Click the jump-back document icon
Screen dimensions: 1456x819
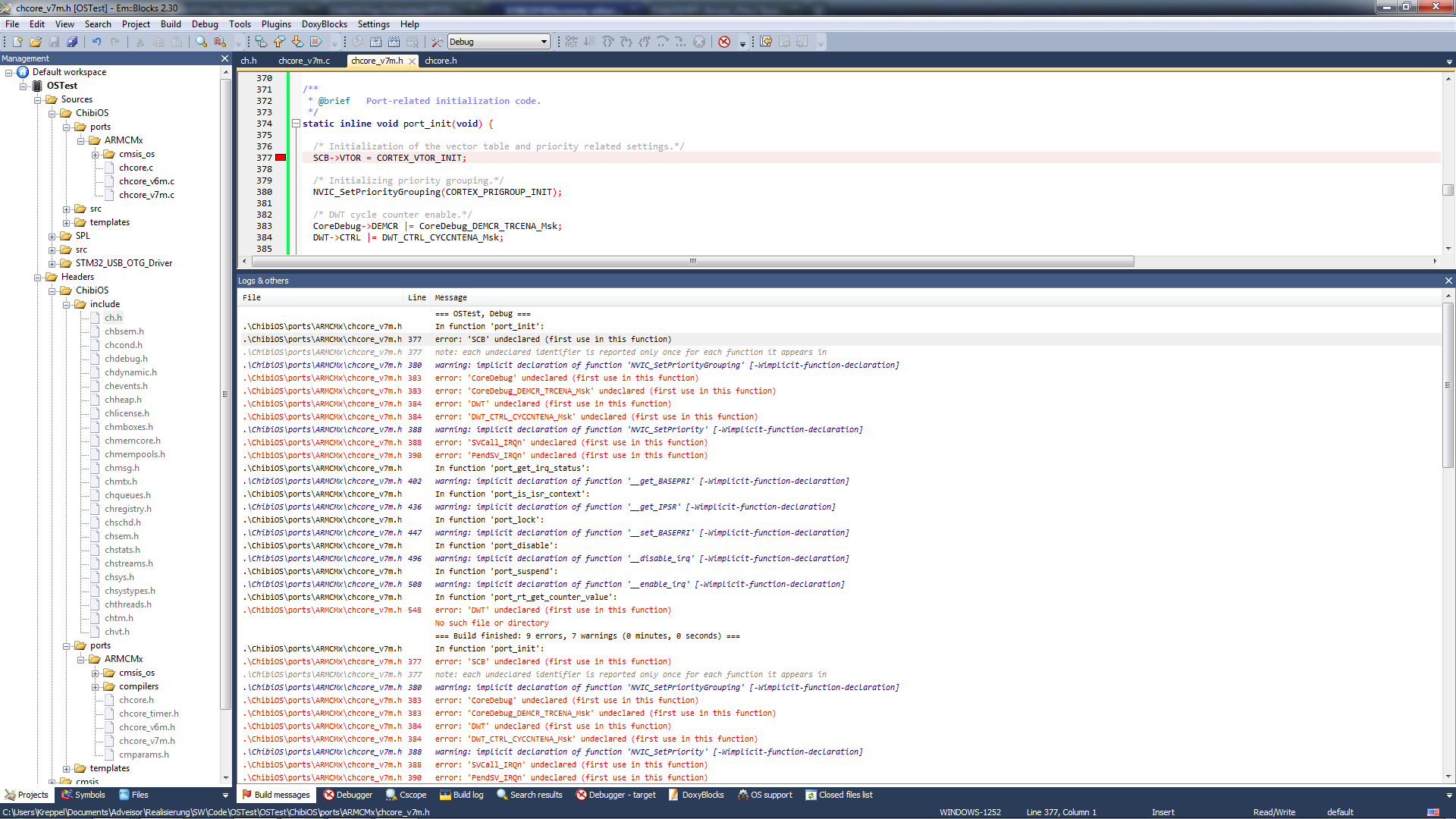766,42
